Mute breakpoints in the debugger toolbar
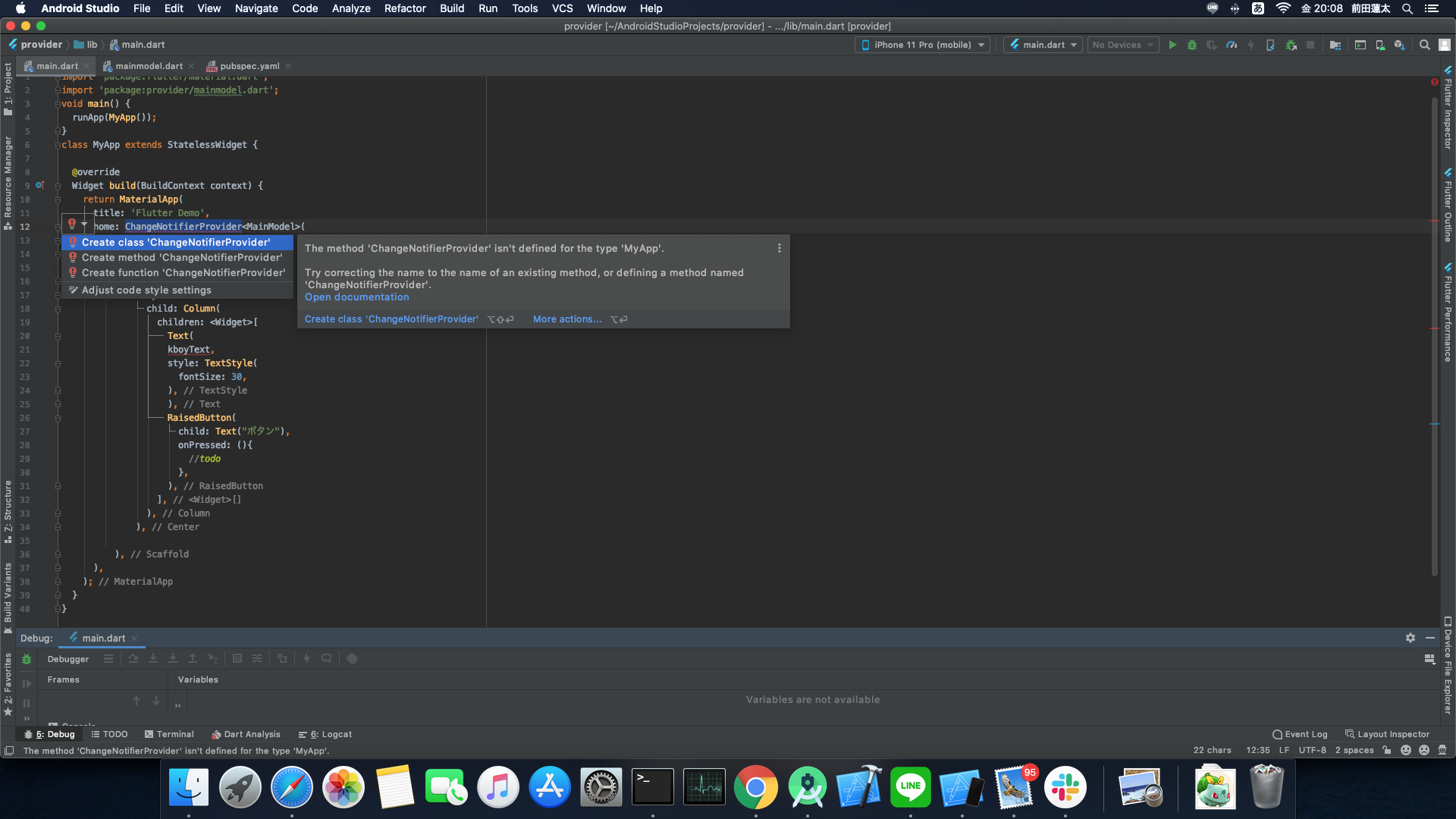Viewport: 1456px width, 819px height. pos(352,658)
